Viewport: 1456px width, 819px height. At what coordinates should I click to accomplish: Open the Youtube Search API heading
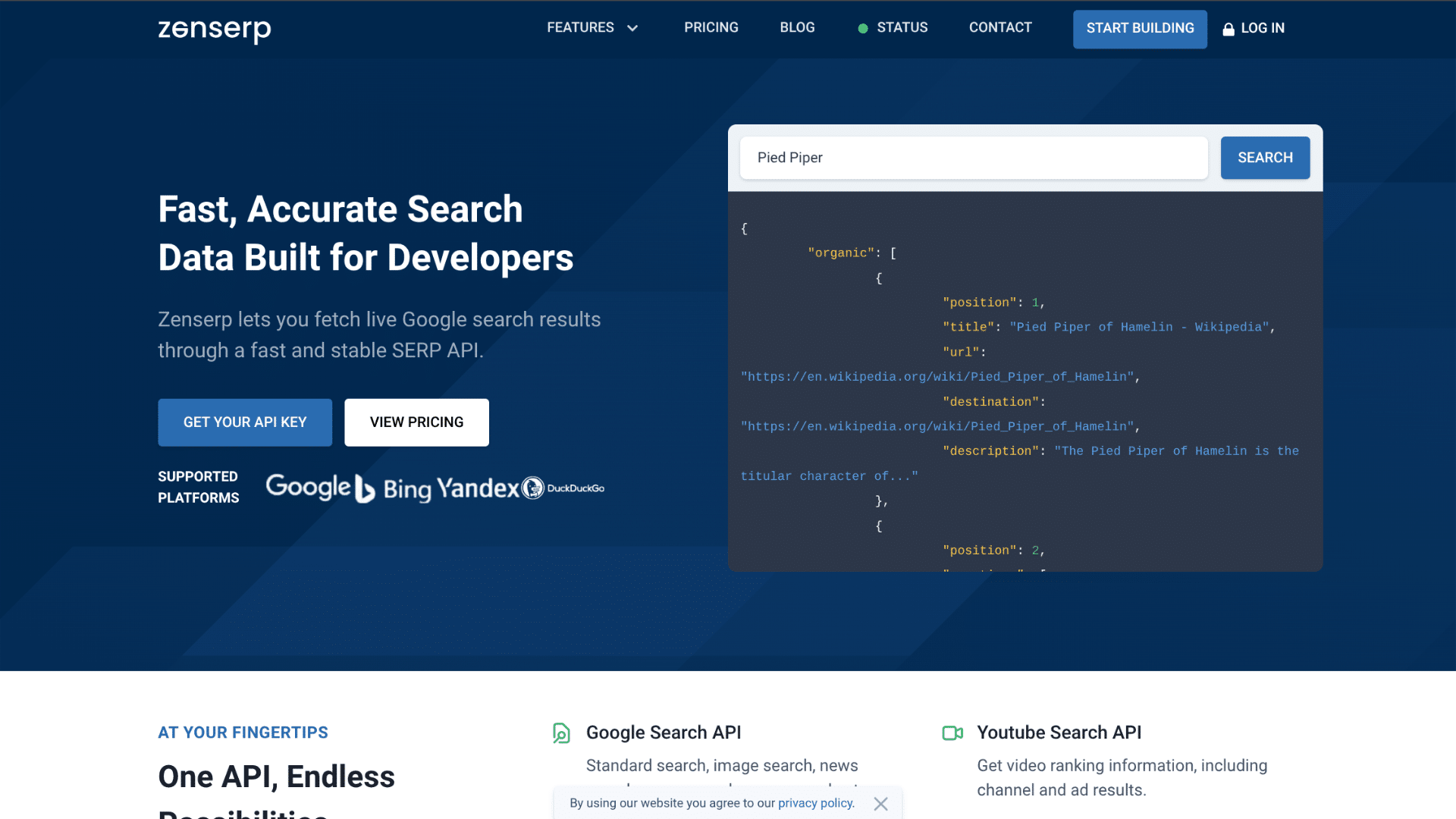point(1059,733)
